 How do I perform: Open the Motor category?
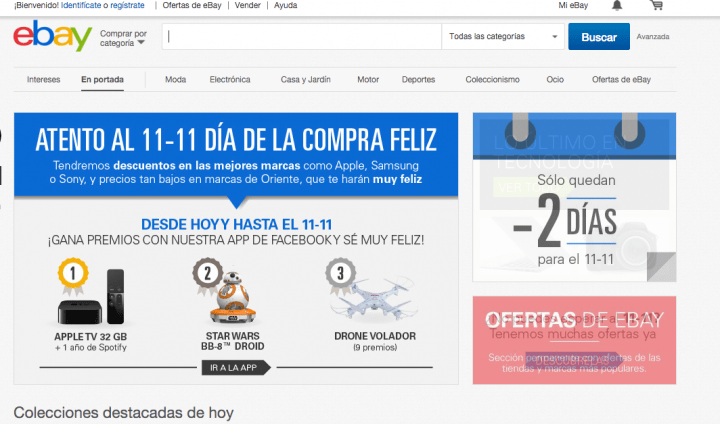368,79
